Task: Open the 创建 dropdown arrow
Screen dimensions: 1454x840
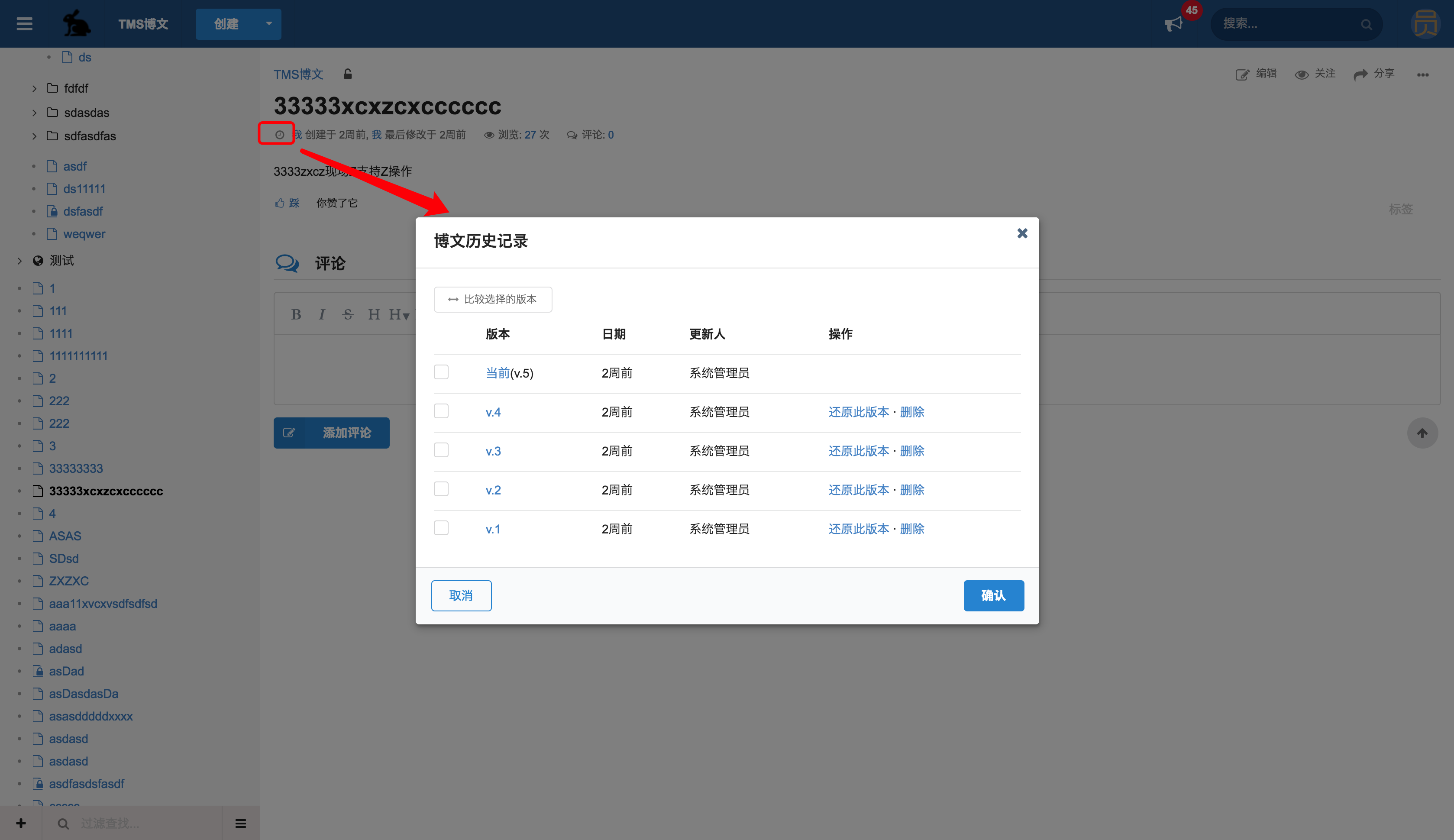Action: tap(269, 24)
